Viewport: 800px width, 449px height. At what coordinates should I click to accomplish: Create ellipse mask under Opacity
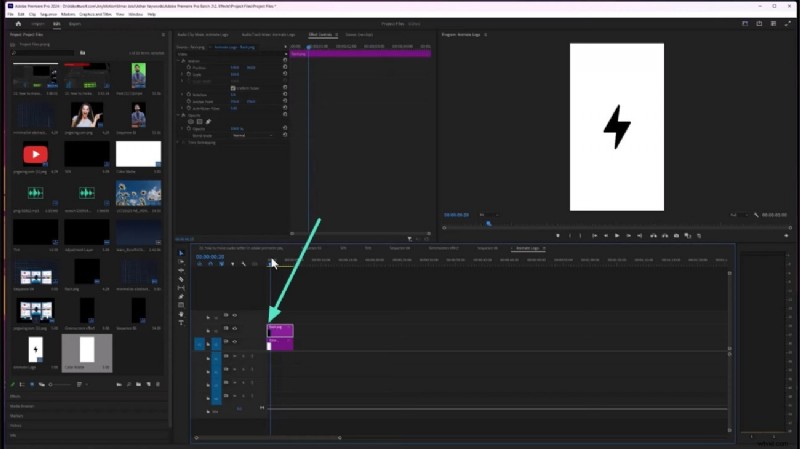click(191, 121)
